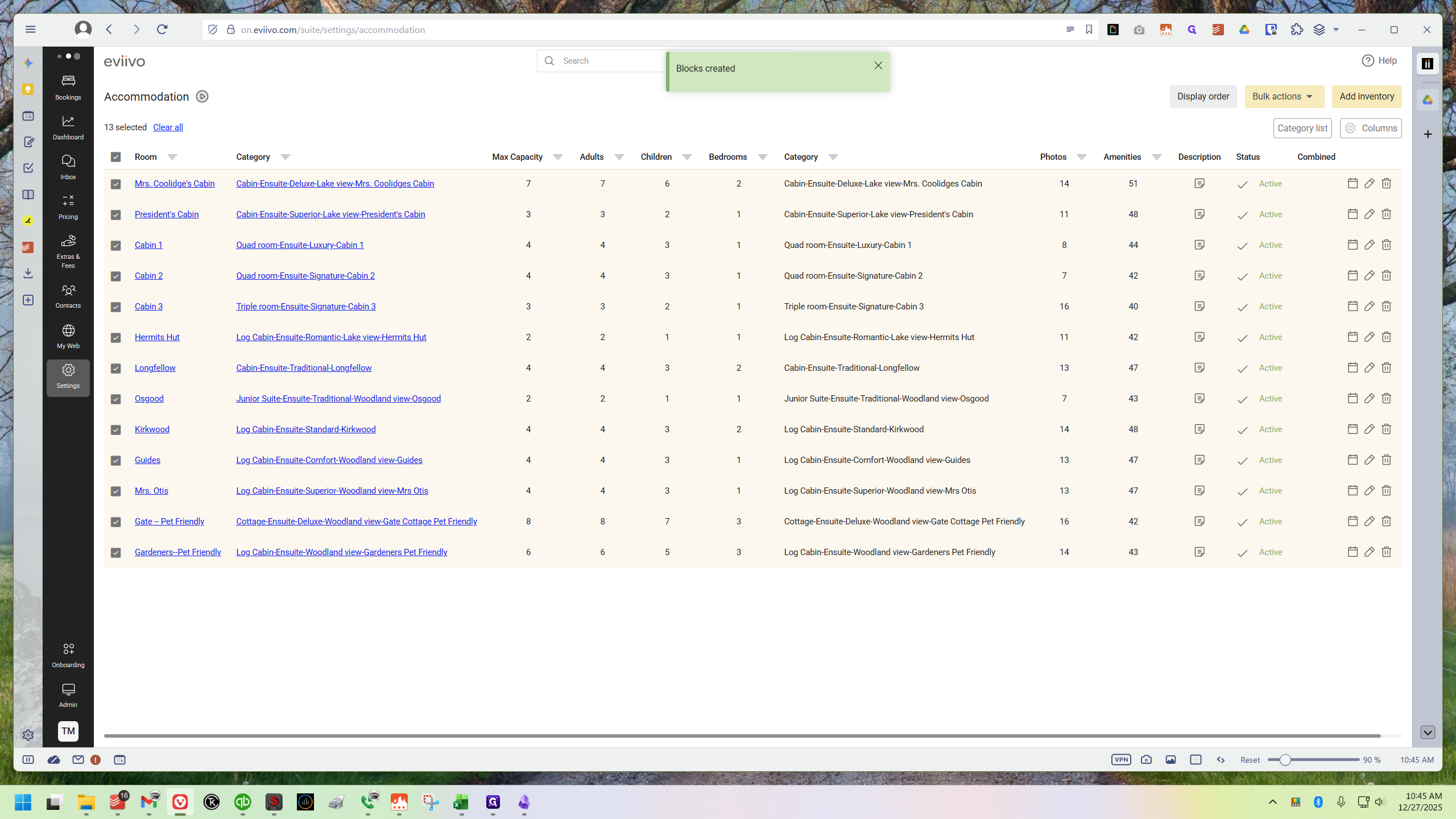Click the calendar icon for Cabin 2 row
The width and height of the screenshot is (1456, 819).
(1352, 275)
